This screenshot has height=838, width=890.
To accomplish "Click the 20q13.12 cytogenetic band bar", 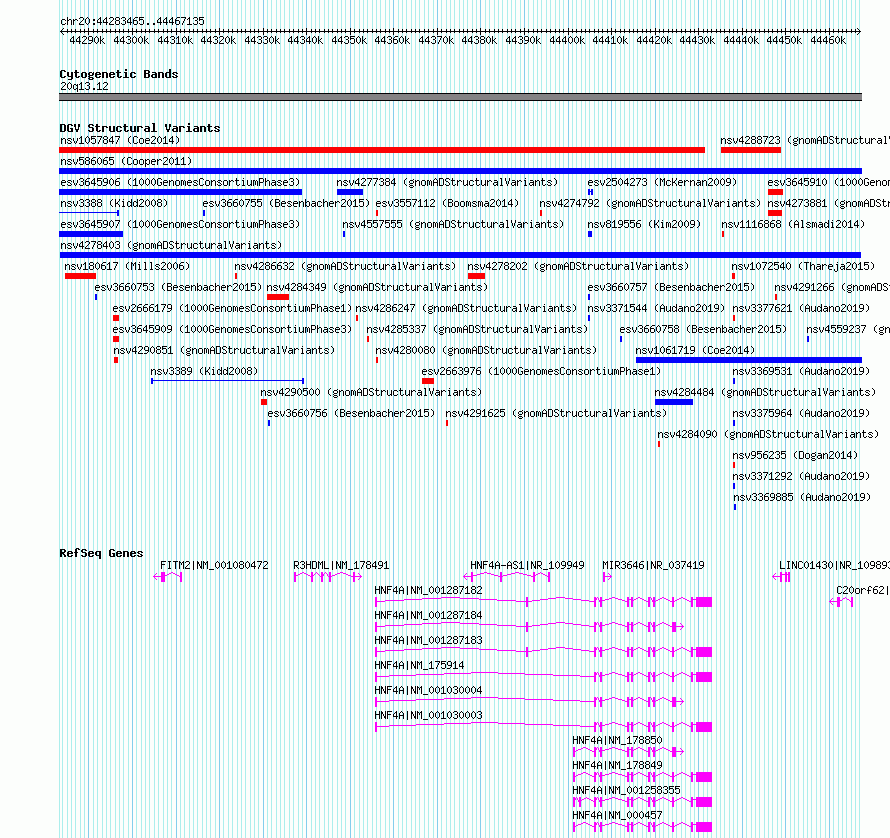I will coord(460,97).
